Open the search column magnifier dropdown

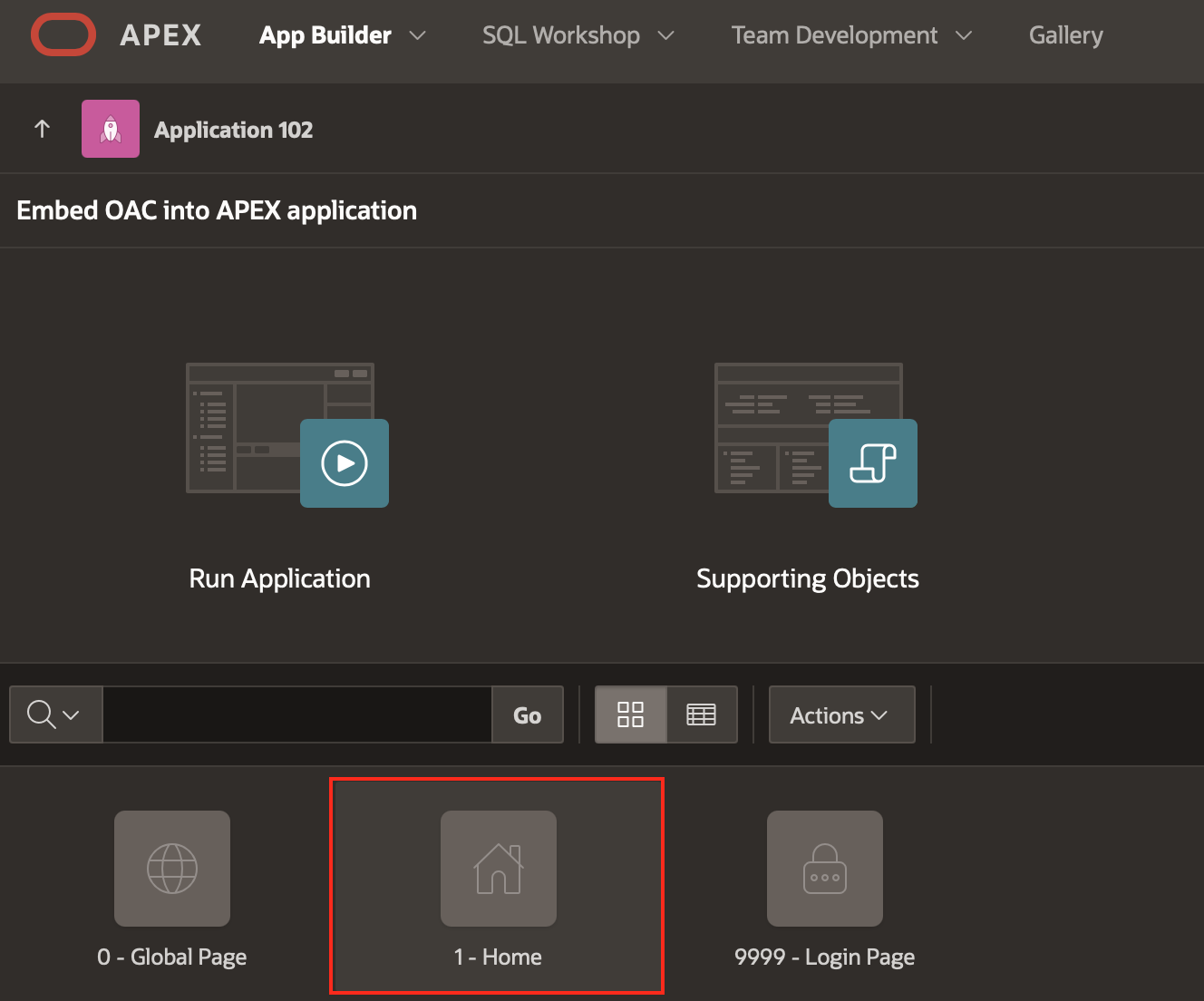55,714
